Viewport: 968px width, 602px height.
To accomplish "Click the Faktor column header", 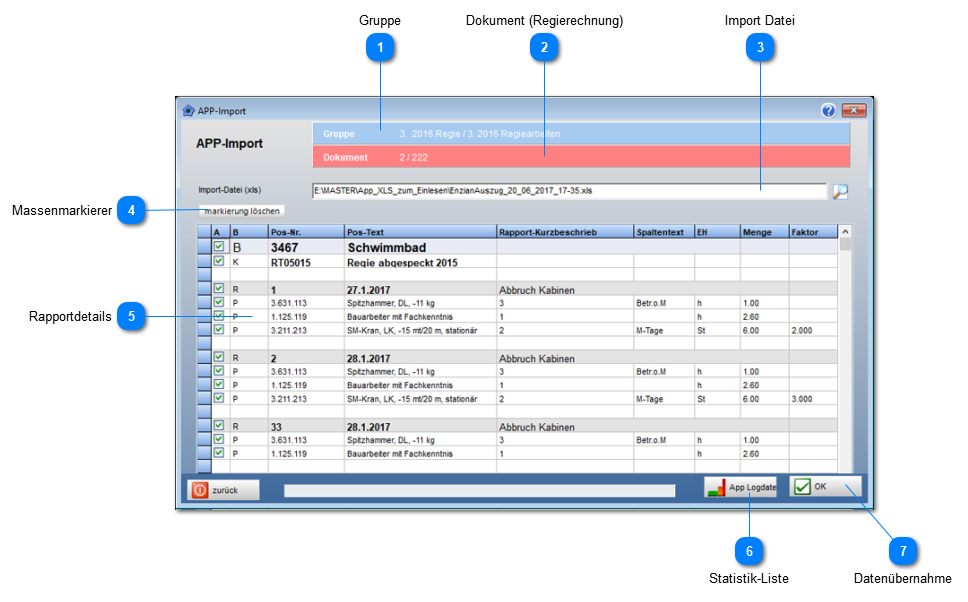I will tap(813, 232).
